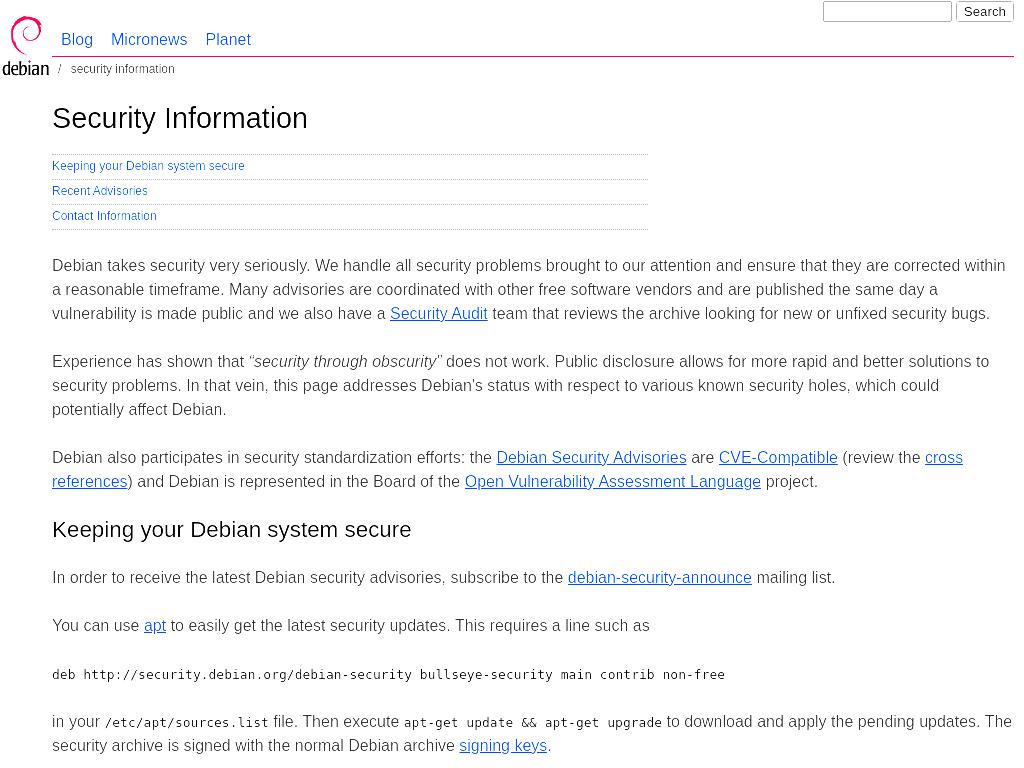
Task: Open the Micronews navigation link
Action: coord(149,40)
